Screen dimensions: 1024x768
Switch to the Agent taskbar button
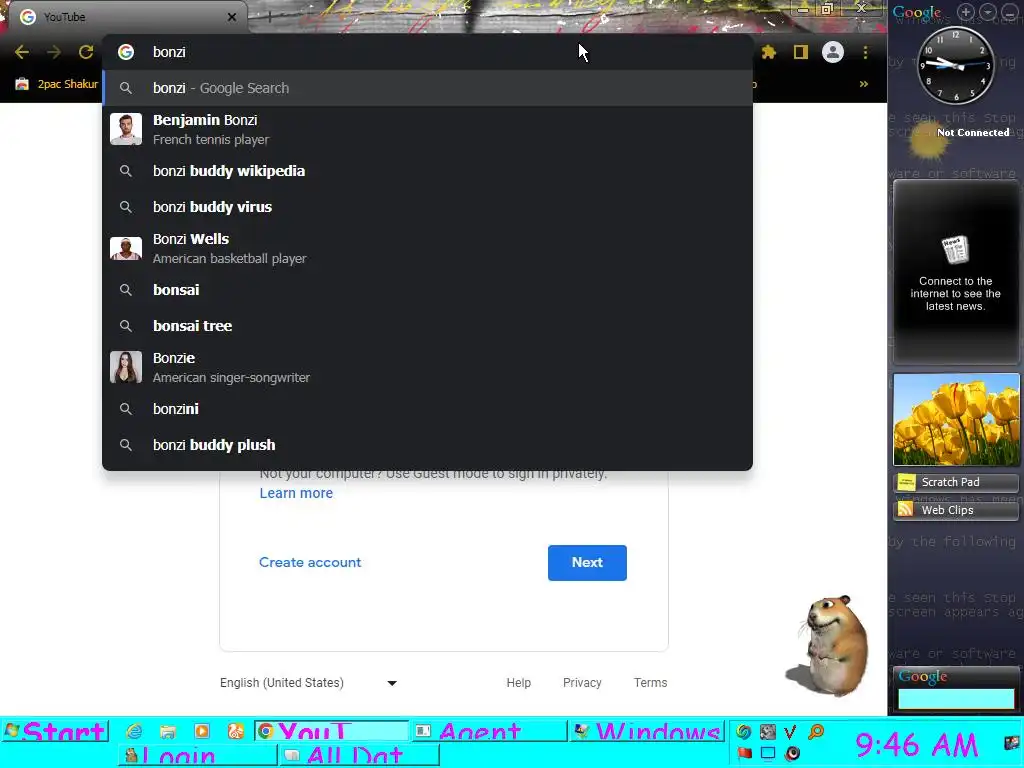489,731
